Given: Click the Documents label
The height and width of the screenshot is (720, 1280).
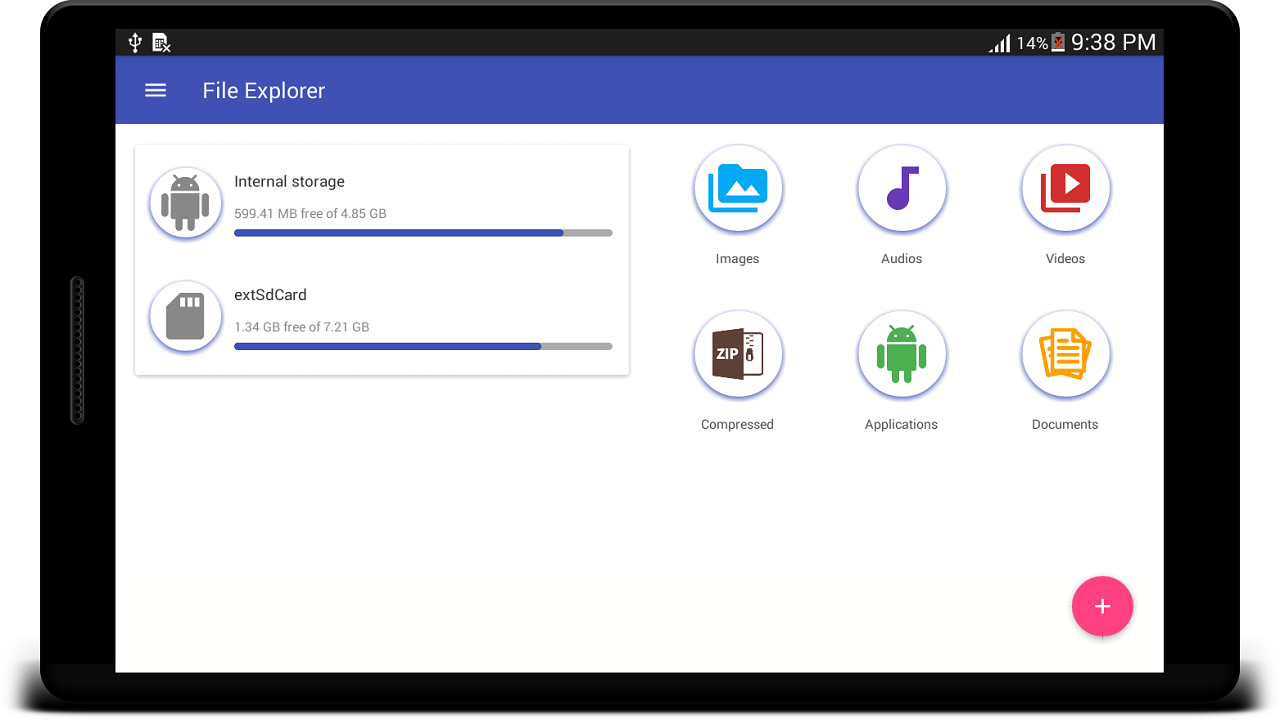Looking at the screenshot, I should 1065,425.
